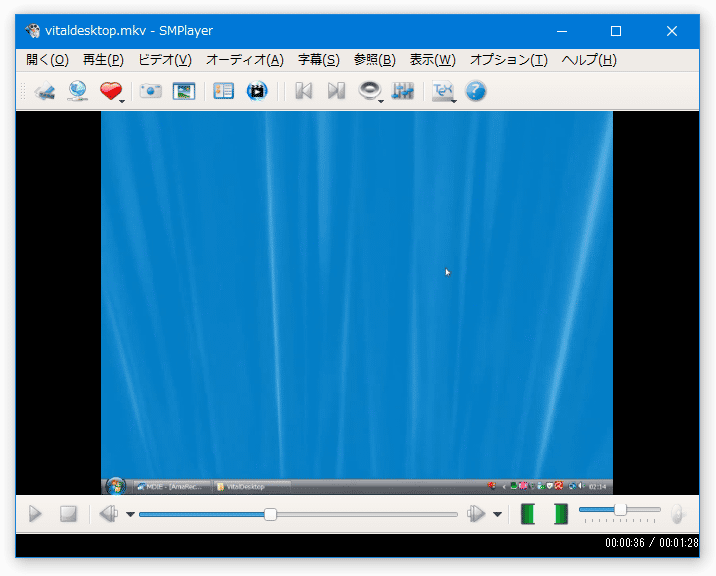
Task: Click the second green film-strip button
Action: [561, 514]
